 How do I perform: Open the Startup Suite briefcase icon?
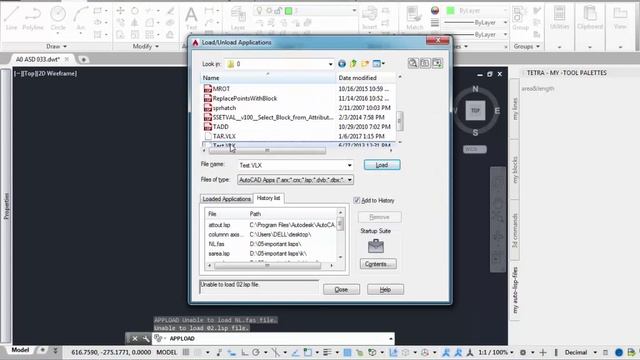point(376,246)
